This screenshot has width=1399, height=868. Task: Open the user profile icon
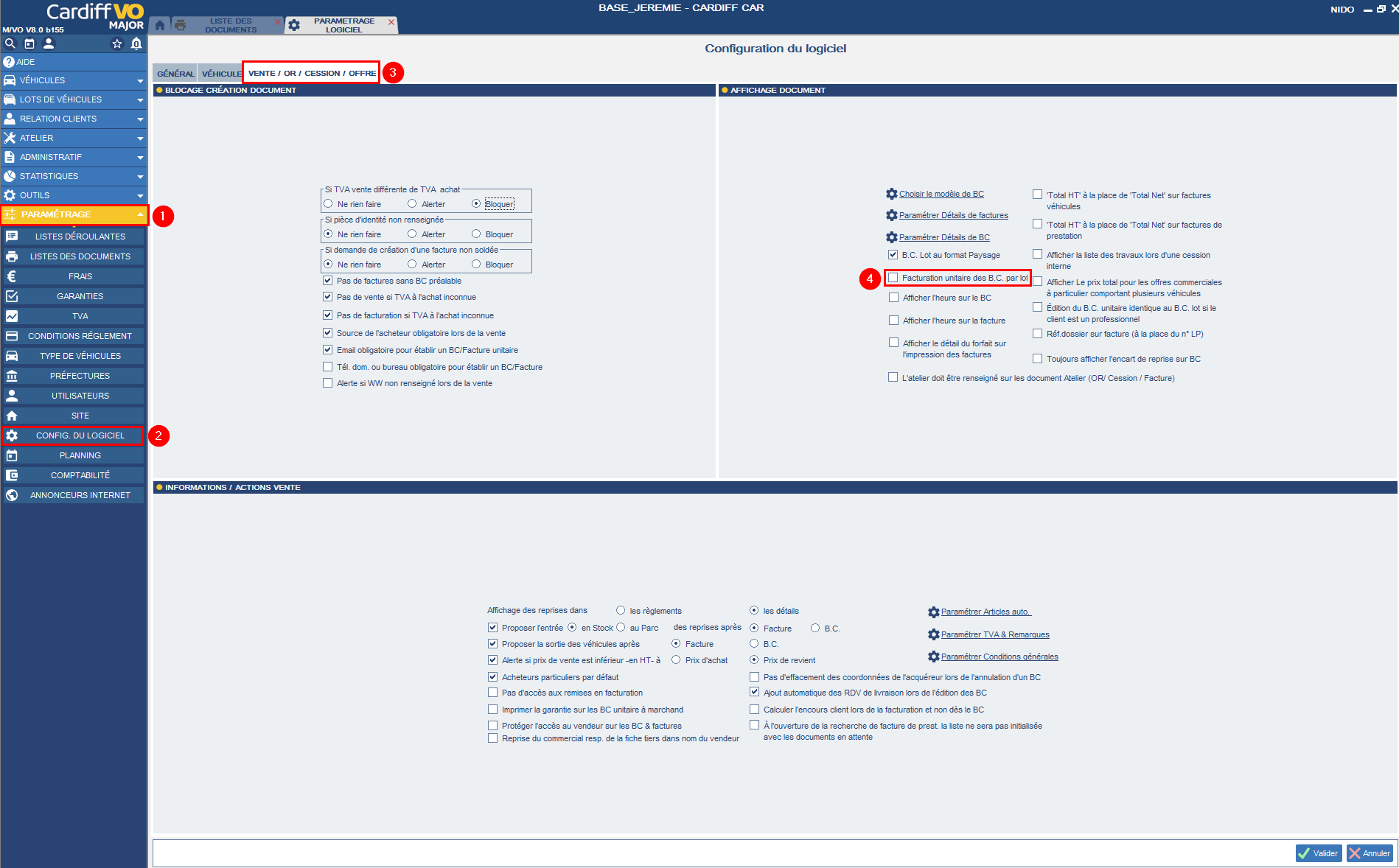pos(49,43)
